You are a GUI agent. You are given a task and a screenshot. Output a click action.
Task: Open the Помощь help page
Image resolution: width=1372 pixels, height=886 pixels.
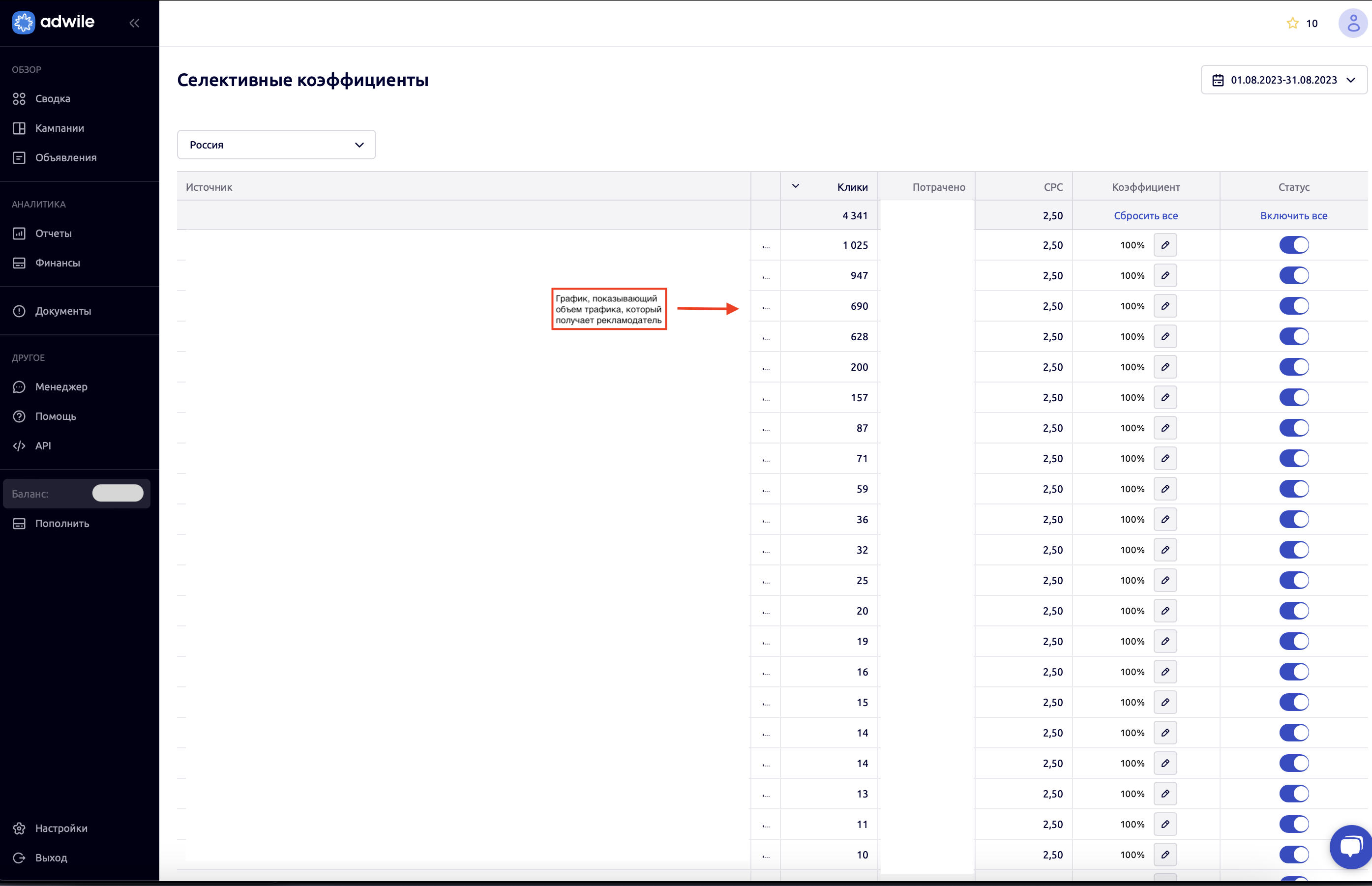(55, 416)
